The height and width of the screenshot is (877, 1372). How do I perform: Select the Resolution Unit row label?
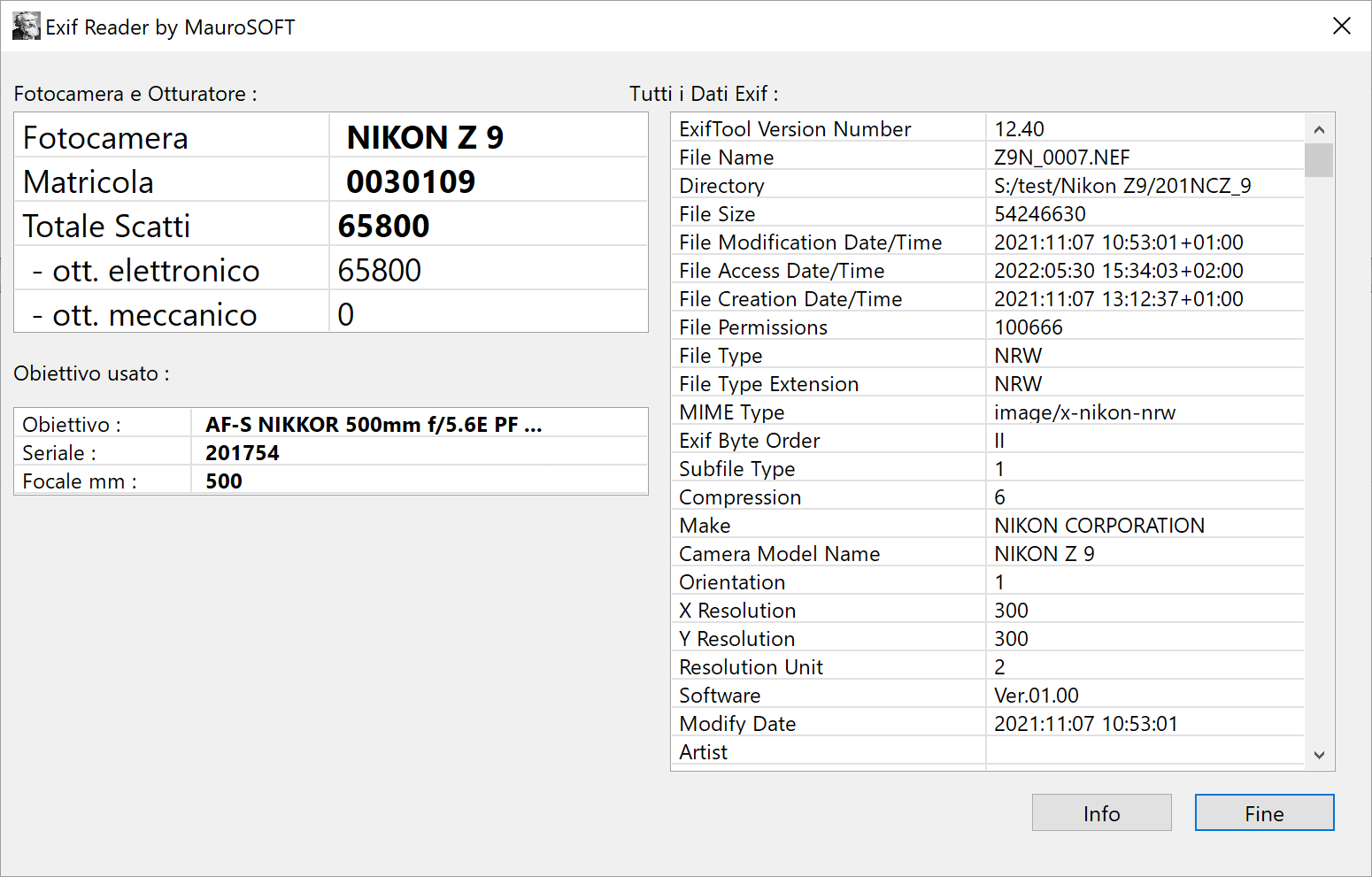[x=751, y=667]
